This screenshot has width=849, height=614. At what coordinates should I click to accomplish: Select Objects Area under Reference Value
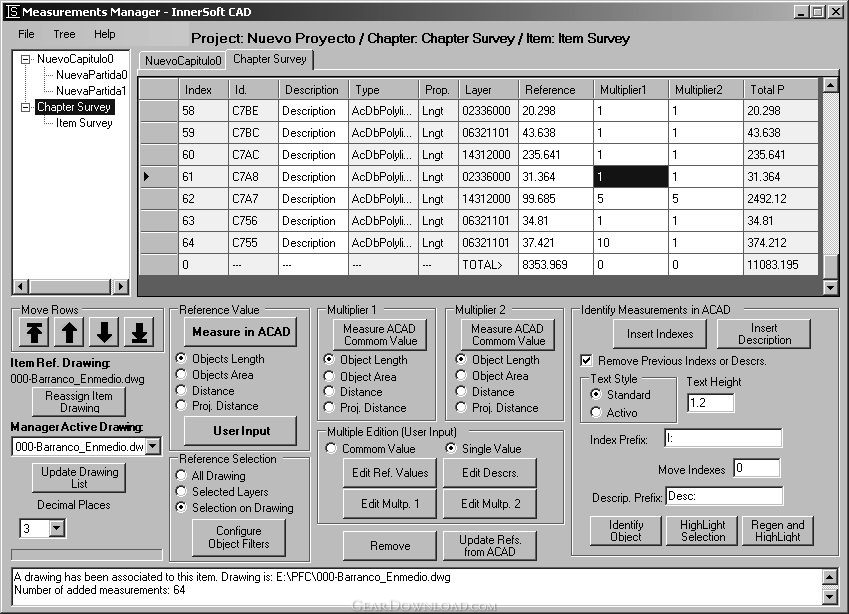click(x=181, y=375)
